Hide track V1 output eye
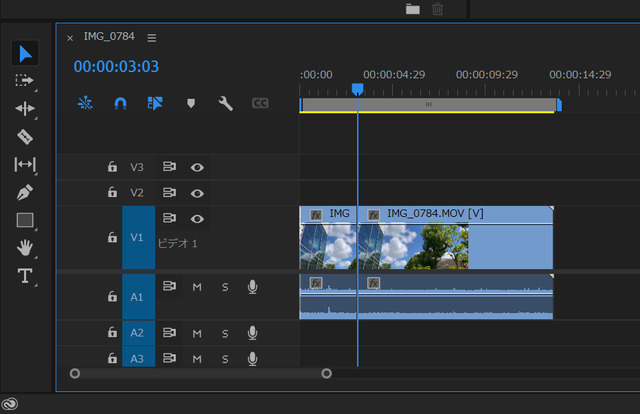The width and height of the screenshot is (640, 414). (197, 219)
